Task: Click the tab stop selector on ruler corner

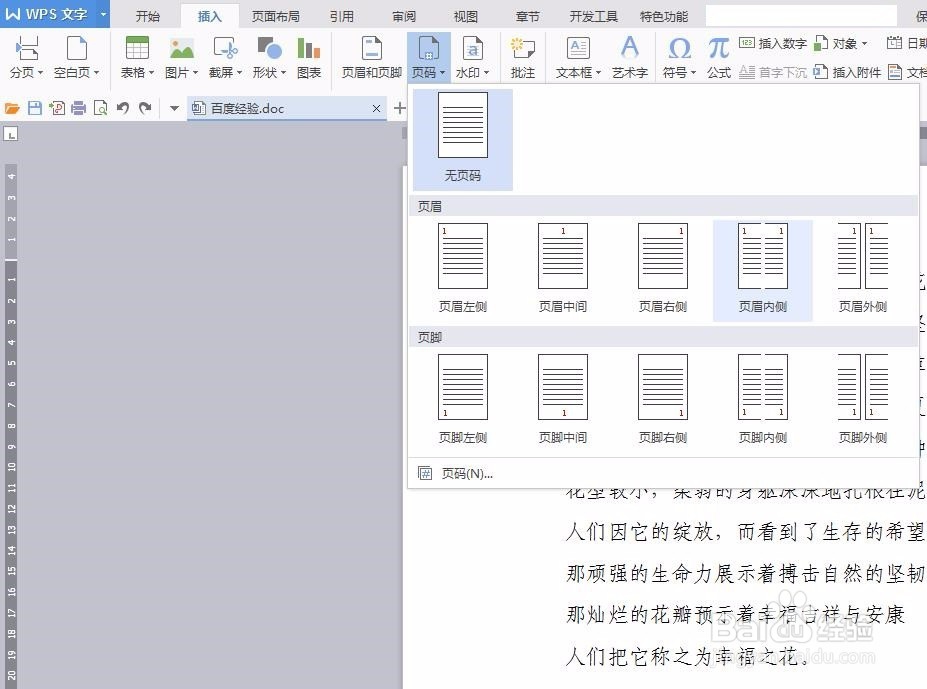Action: click(11, 134)
